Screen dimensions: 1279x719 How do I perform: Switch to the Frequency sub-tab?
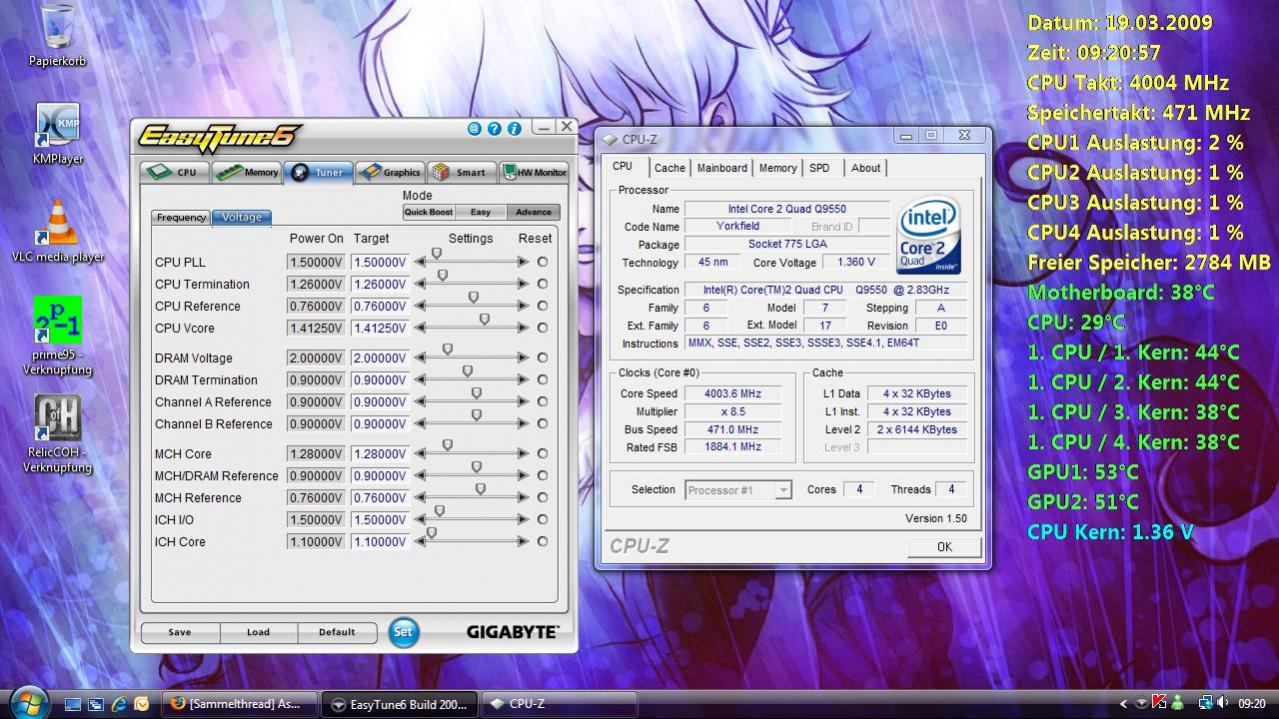coord(181,217)
